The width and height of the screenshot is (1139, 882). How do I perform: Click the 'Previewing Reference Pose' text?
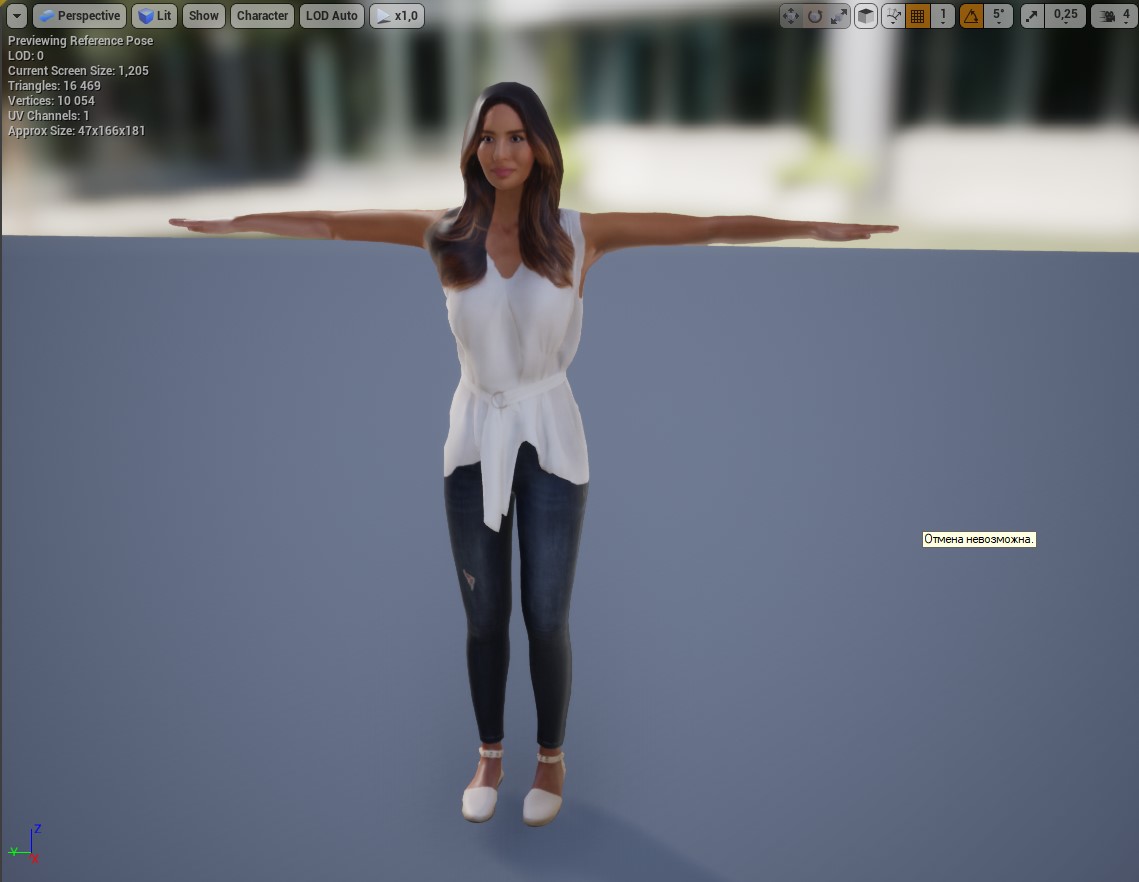pos(81,41)
